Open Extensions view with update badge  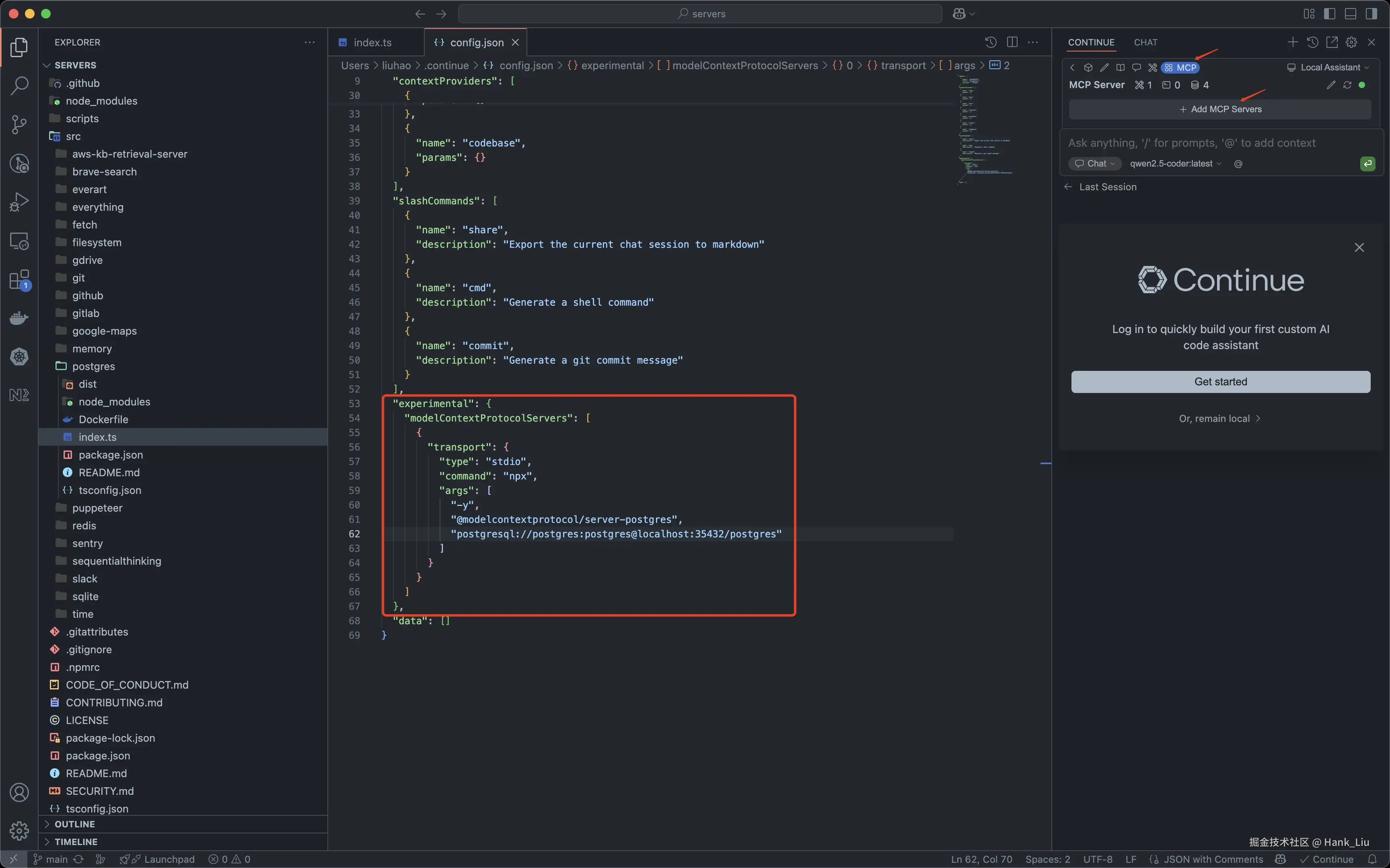coord(19,280)
